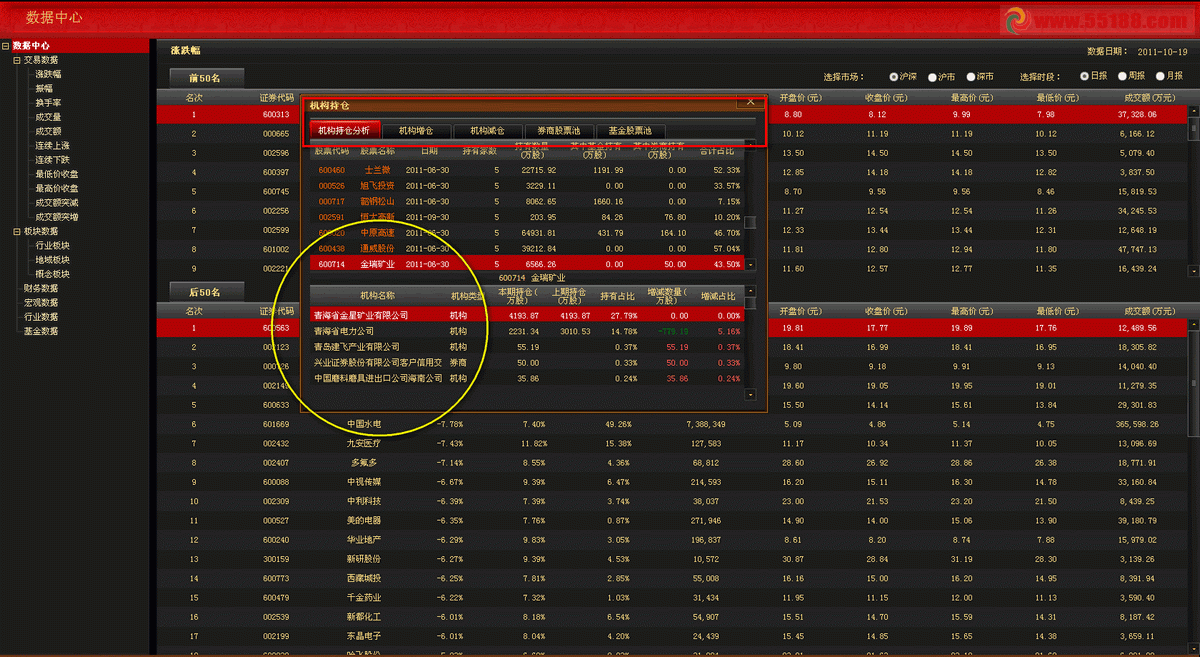
Task: Click scroll-up arrow of dialog institution list
Action: [751, 291]
